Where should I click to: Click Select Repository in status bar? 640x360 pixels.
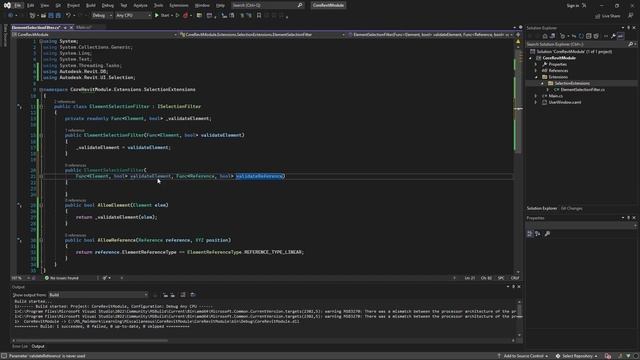pos(578,356)
